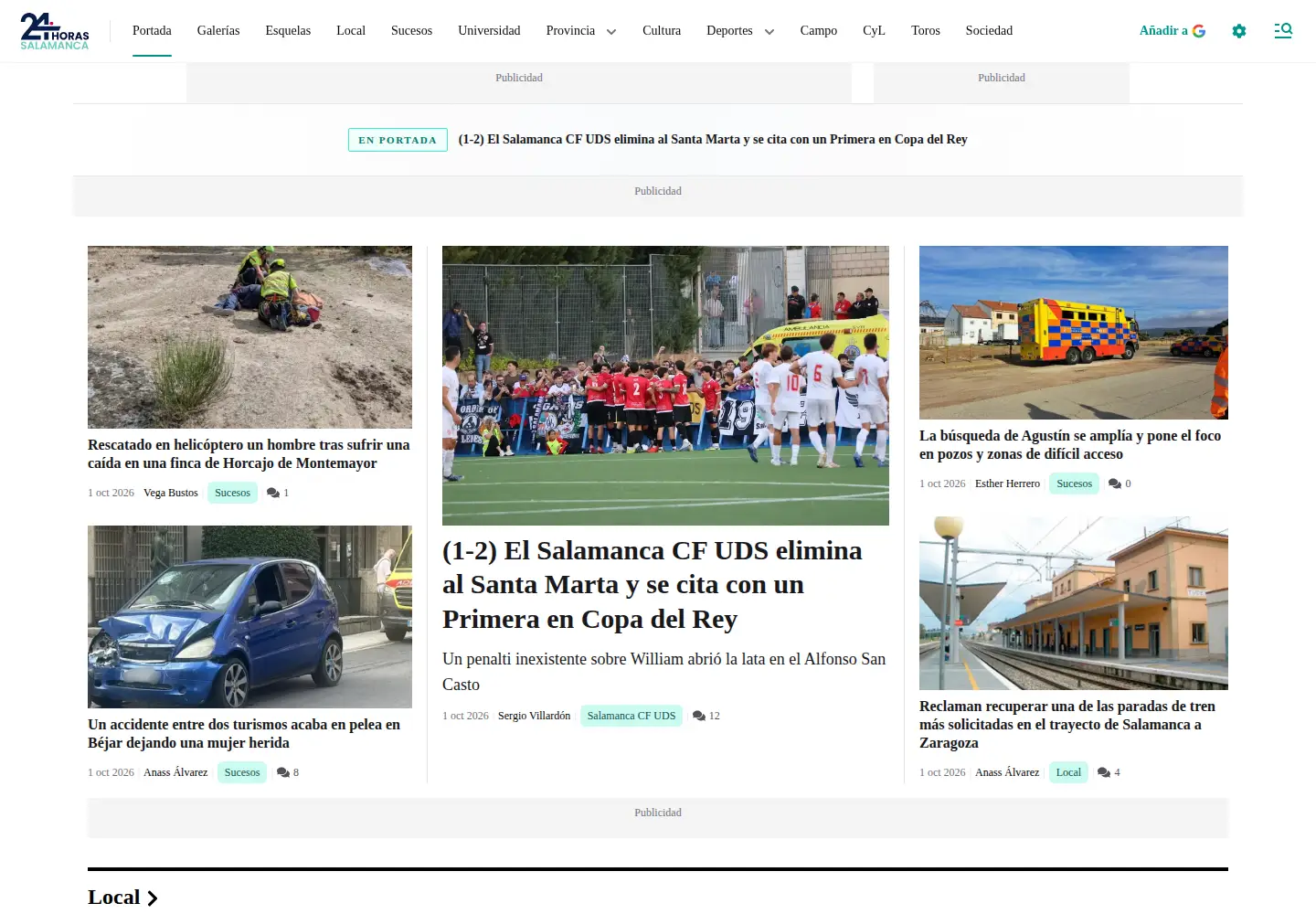
Task: Open author Sergio Villardón link
Action: pyautogui.click(x=534, y=716)
